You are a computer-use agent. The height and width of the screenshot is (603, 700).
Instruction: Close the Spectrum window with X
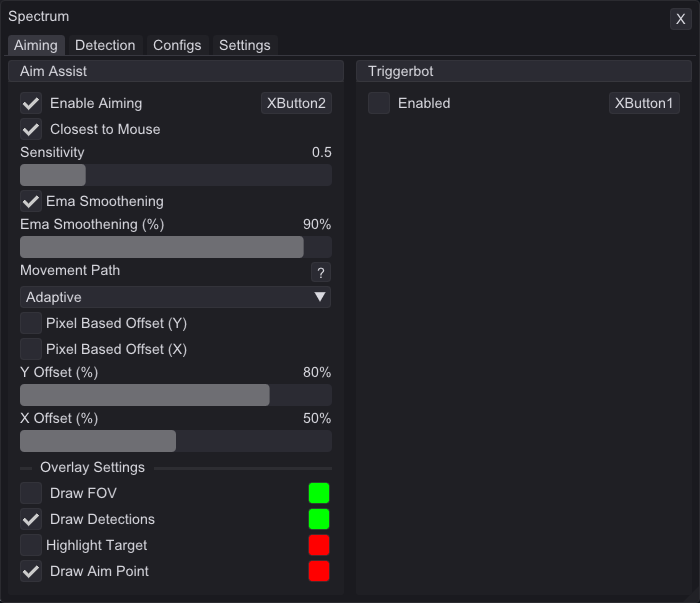[680, 19]
